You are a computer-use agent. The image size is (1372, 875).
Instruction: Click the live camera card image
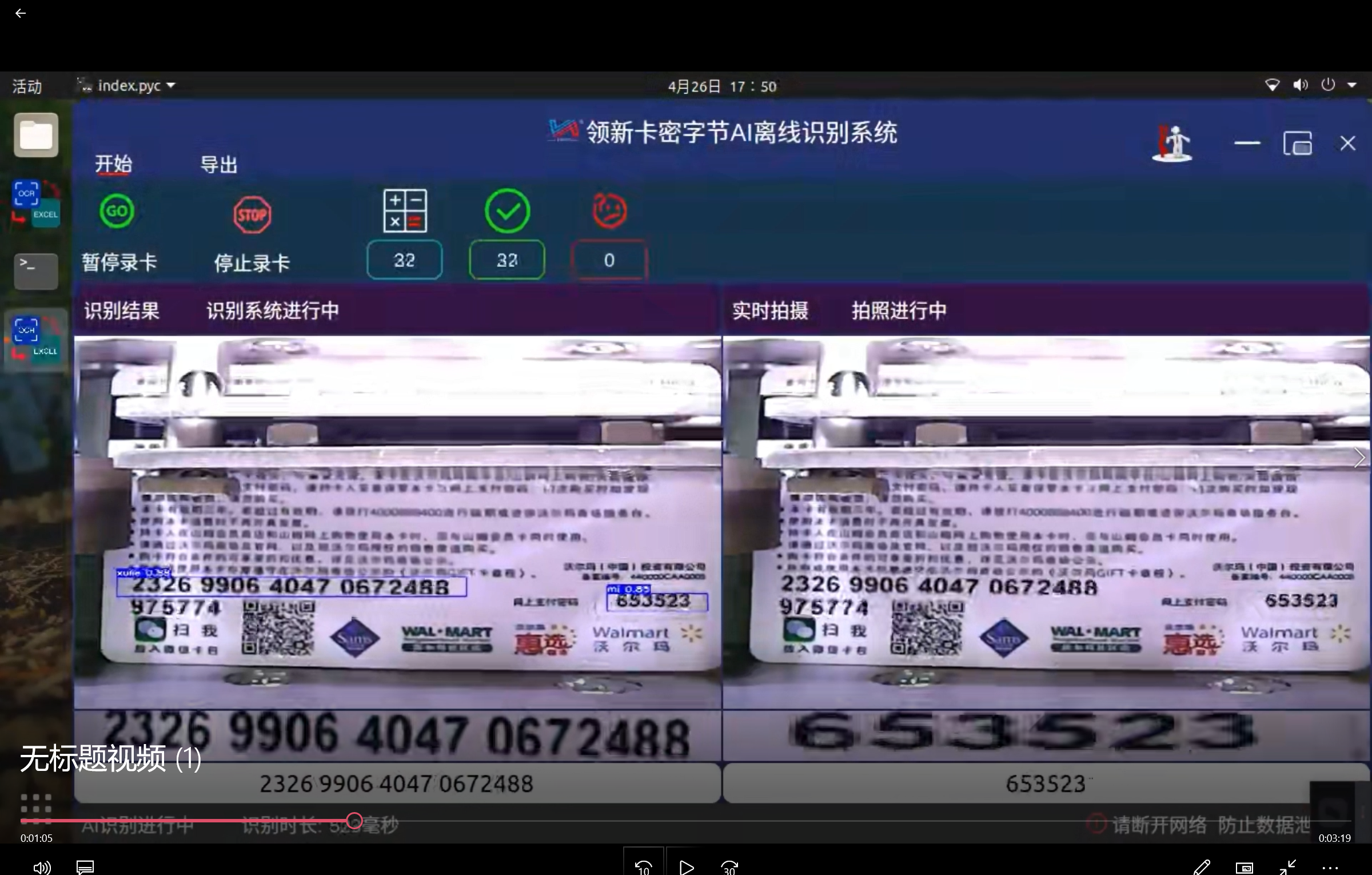(x=1046, y=522)
